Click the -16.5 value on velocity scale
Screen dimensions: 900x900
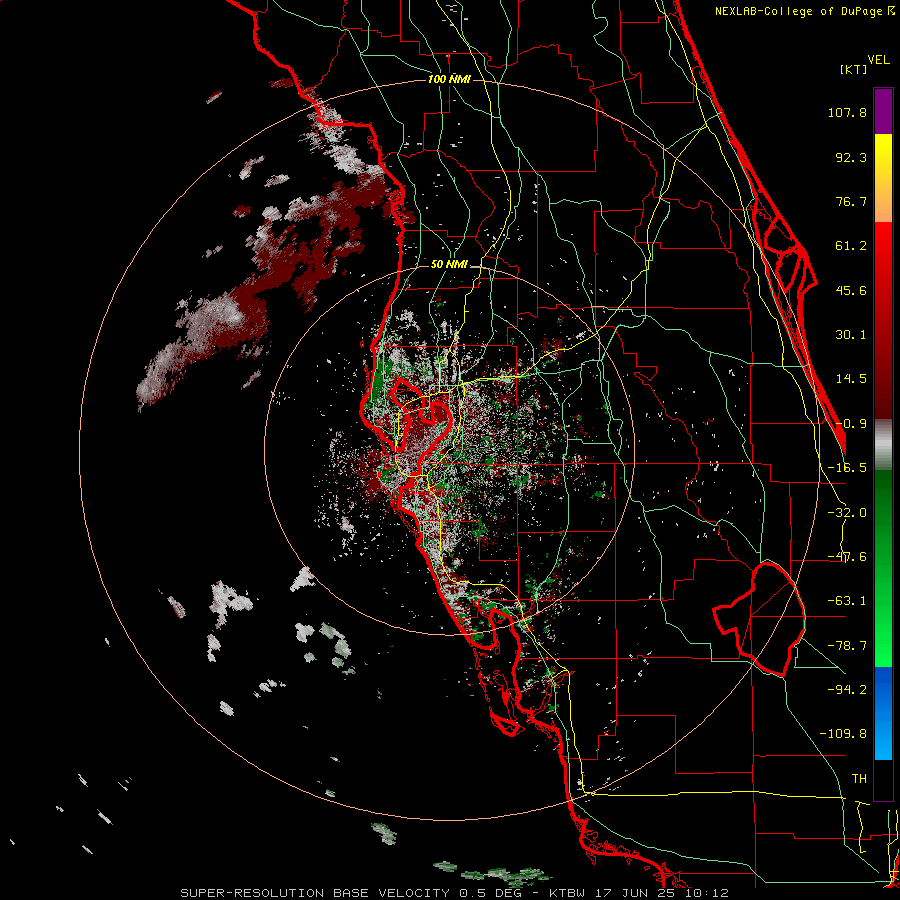tap(847, 468)
